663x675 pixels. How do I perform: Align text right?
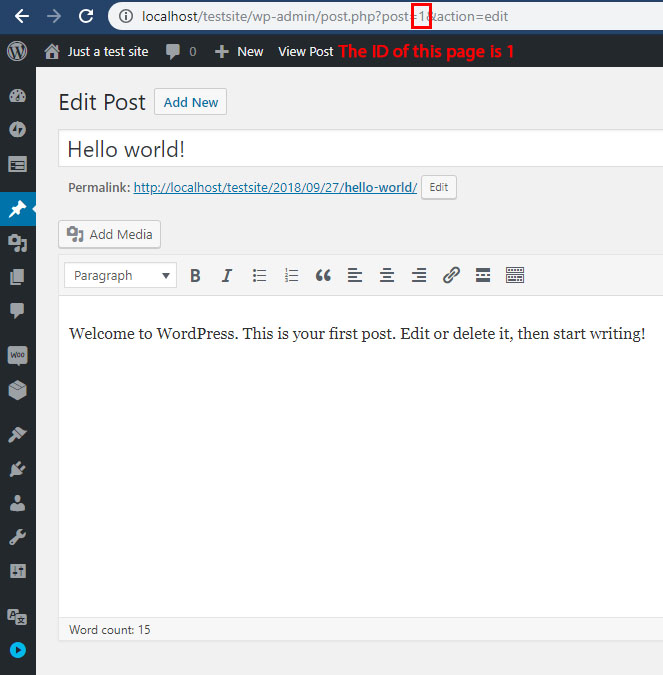[419, 275]
